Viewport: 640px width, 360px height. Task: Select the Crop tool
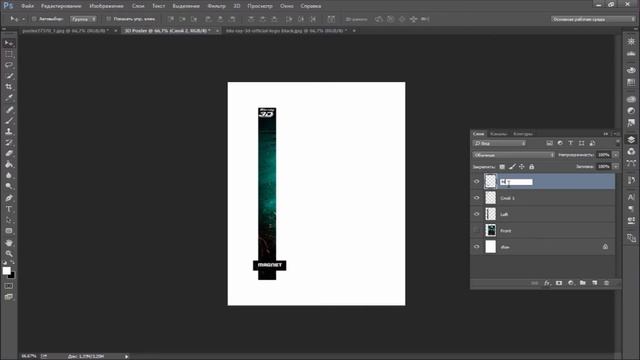[9, 87]
